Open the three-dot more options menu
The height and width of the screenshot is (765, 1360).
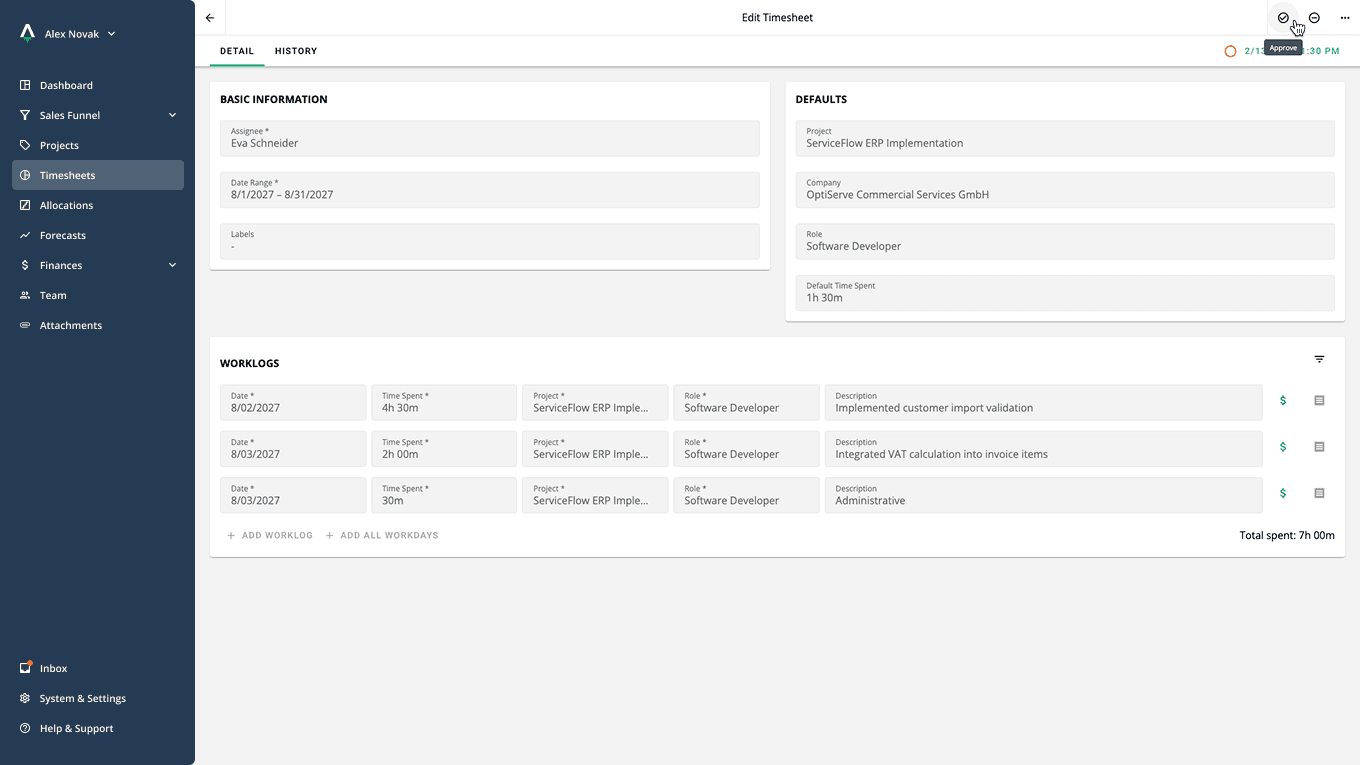coord(1345,18)
